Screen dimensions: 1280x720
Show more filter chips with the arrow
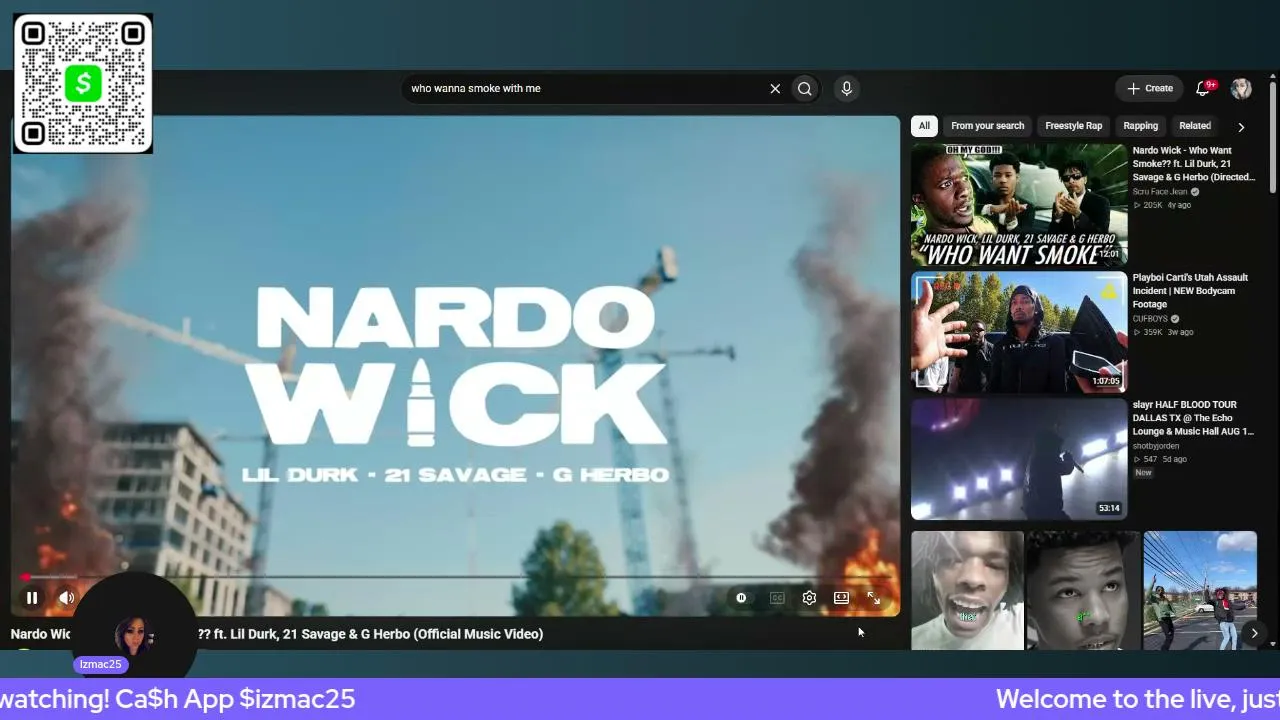click(x=1241, y=127)
